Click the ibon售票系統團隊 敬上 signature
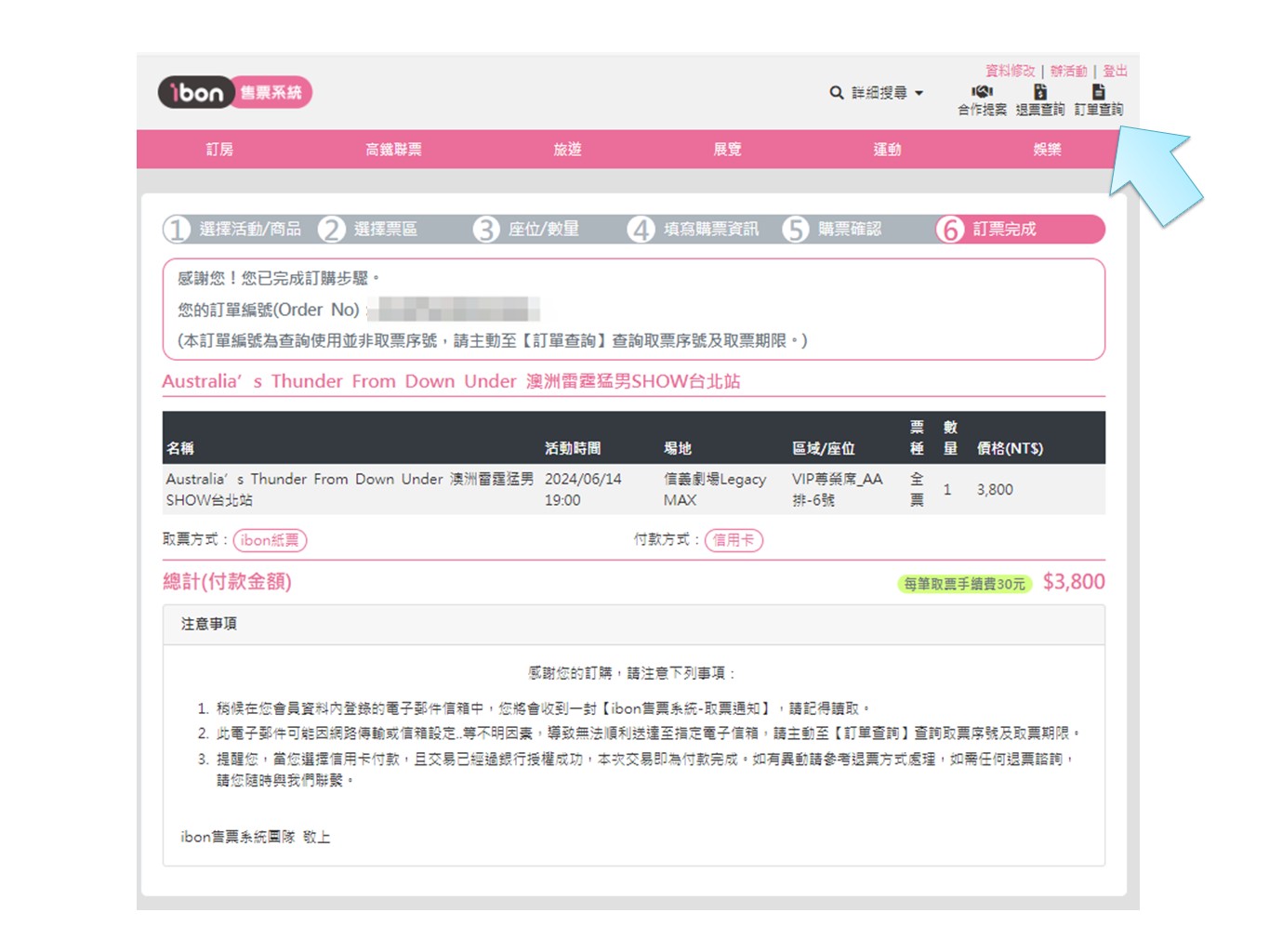Screen dimensions: 1269x952 point(256,837)
